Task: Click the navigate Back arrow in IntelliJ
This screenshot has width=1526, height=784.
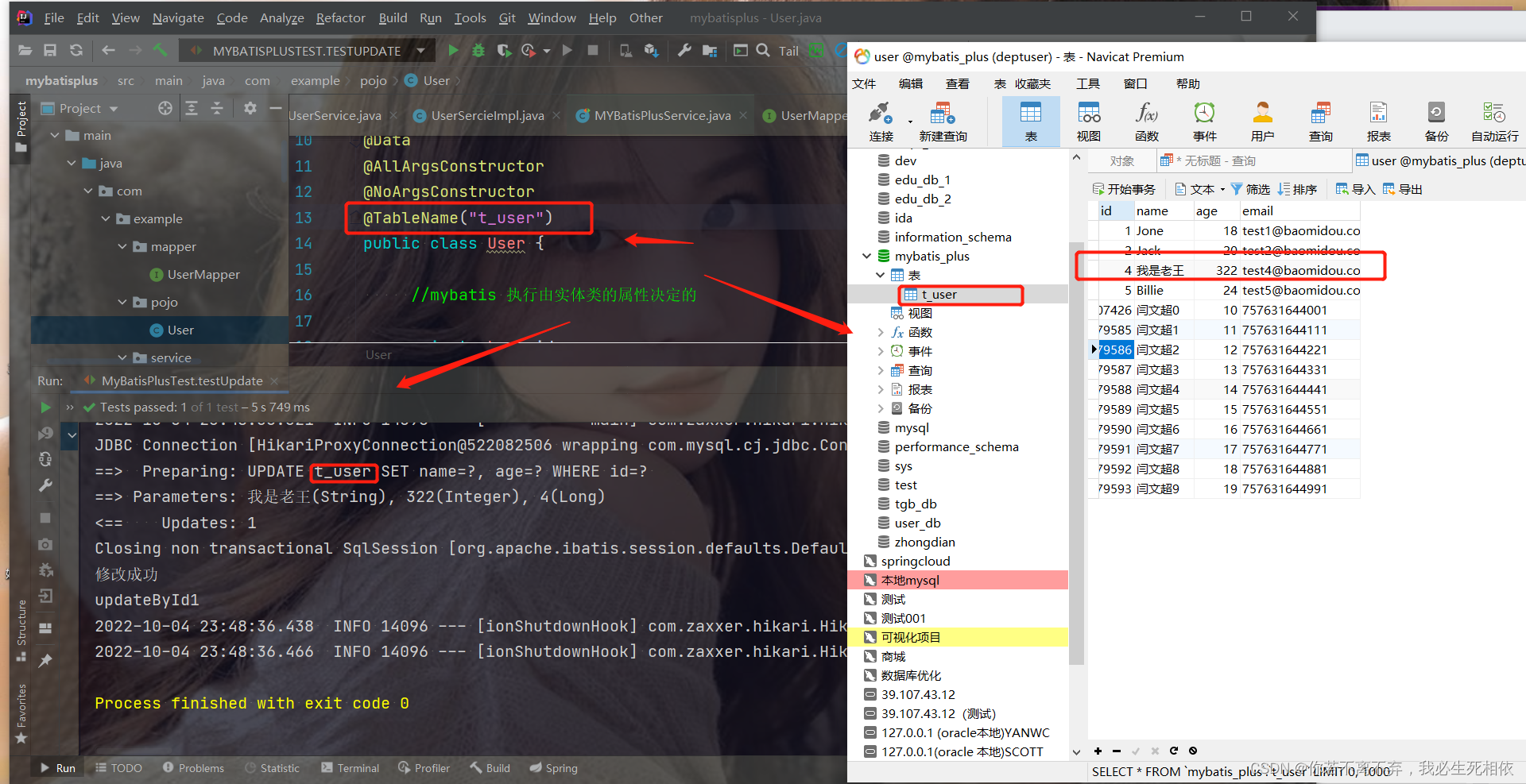Action: point(108,50)
